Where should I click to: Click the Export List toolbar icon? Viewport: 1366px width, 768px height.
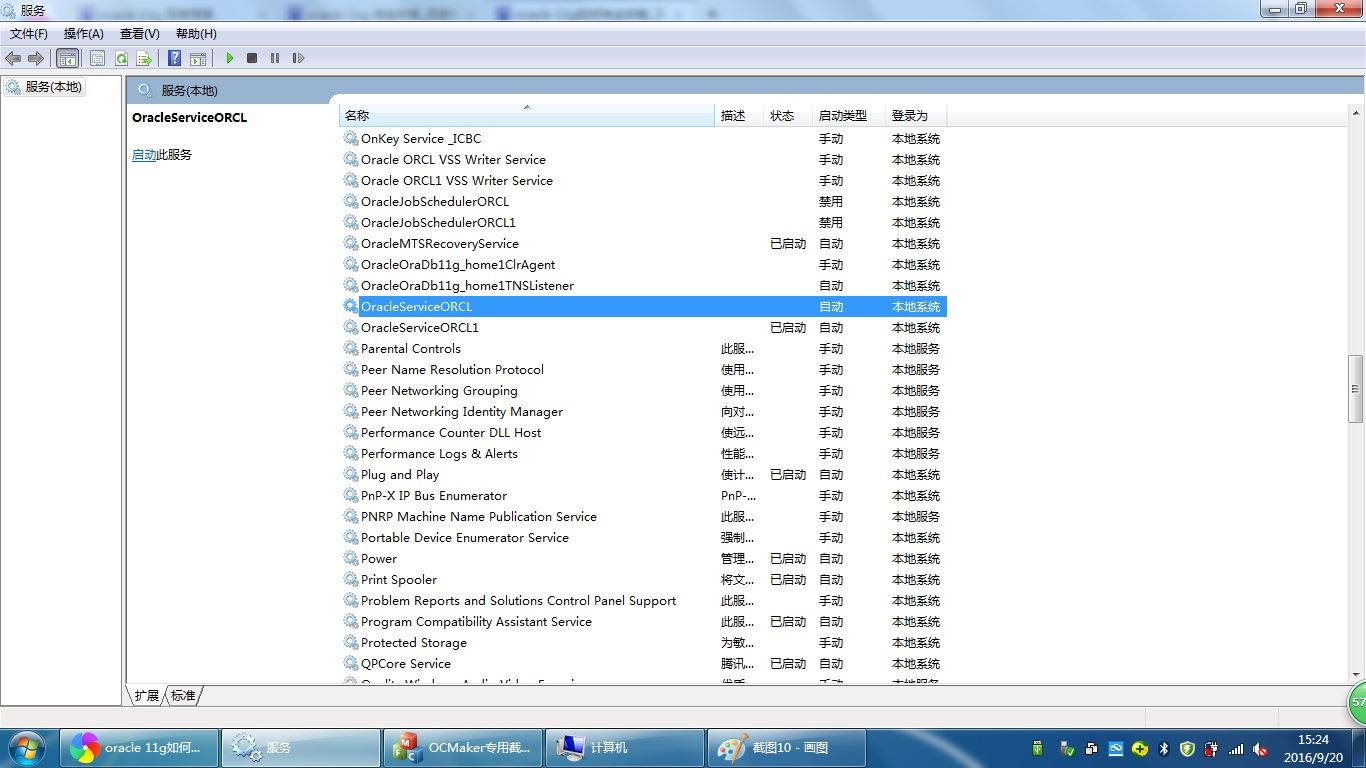(x=144, y=58)
